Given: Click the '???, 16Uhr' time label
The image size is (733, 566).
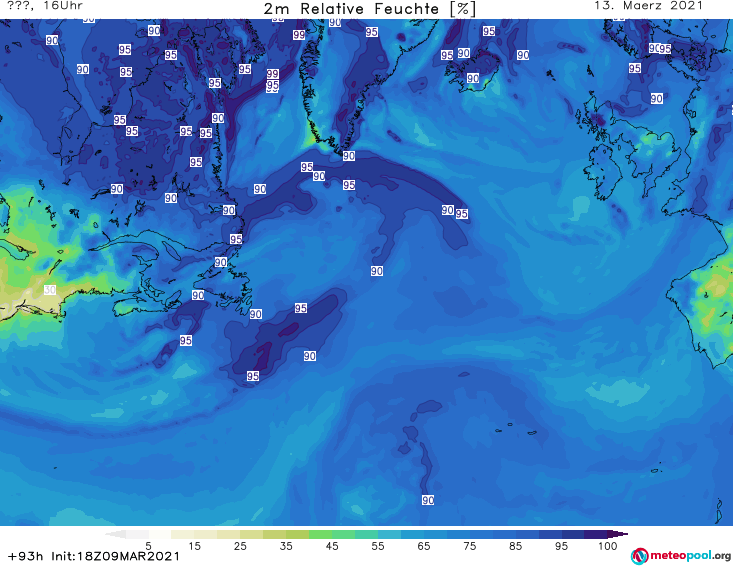Looking at the screenshot, I should click(x=45, y=6).
